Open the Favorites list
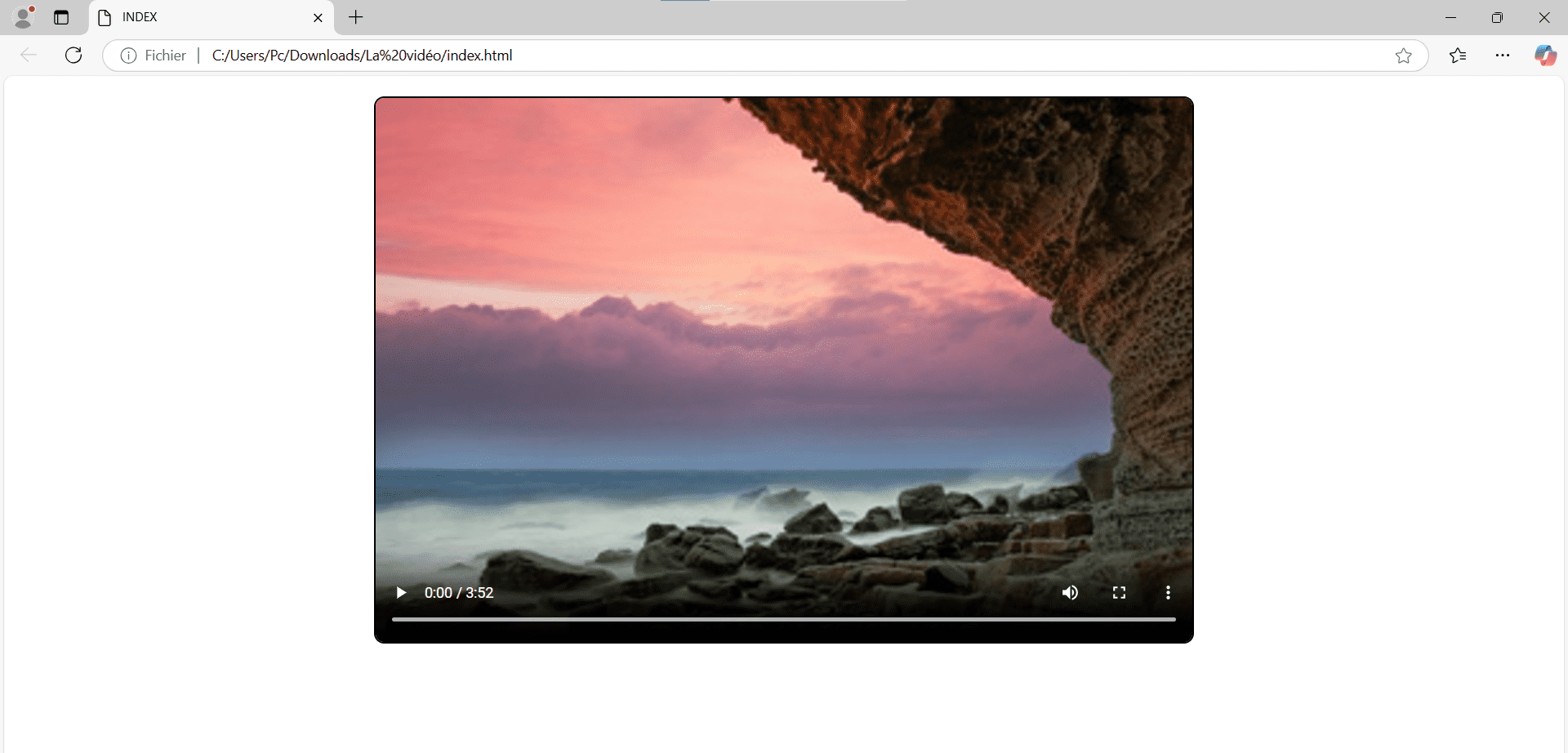This screenshot has height=753, width=1568. (x=1458, y=56)
